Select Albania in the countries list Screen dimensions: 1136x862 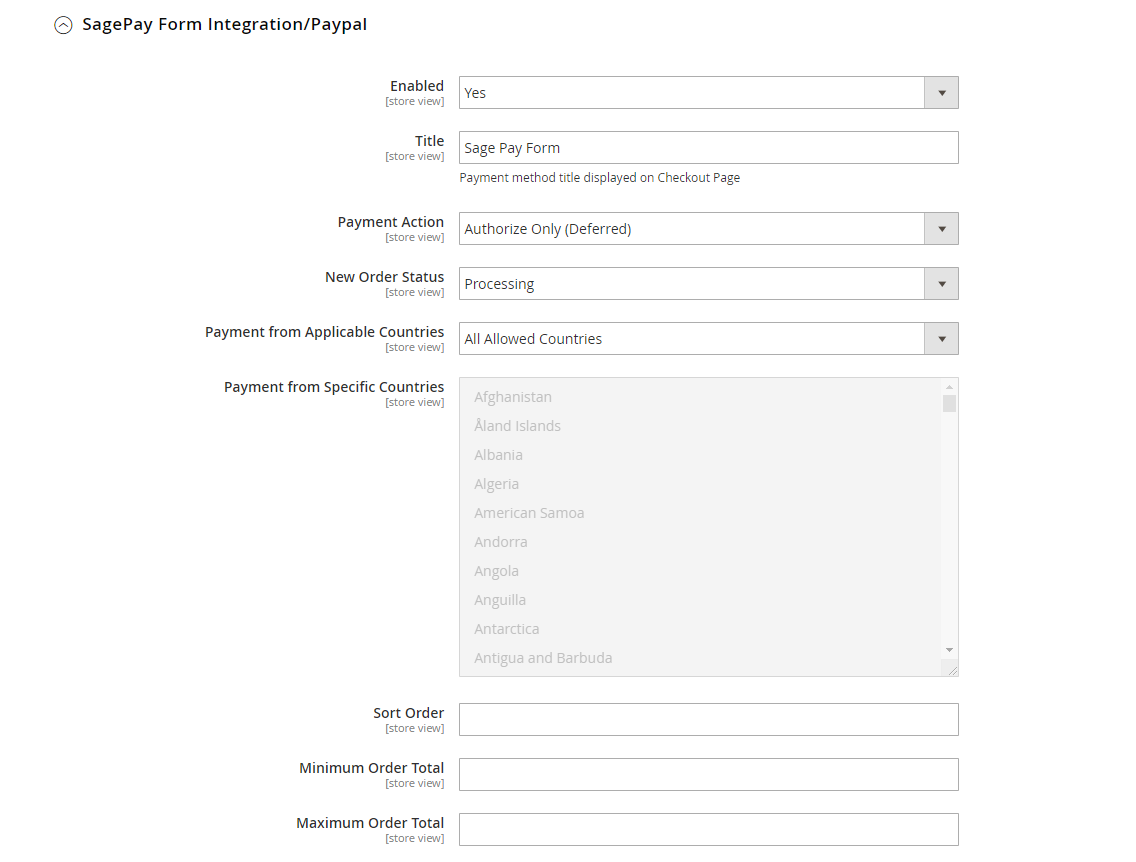(498, 455)
